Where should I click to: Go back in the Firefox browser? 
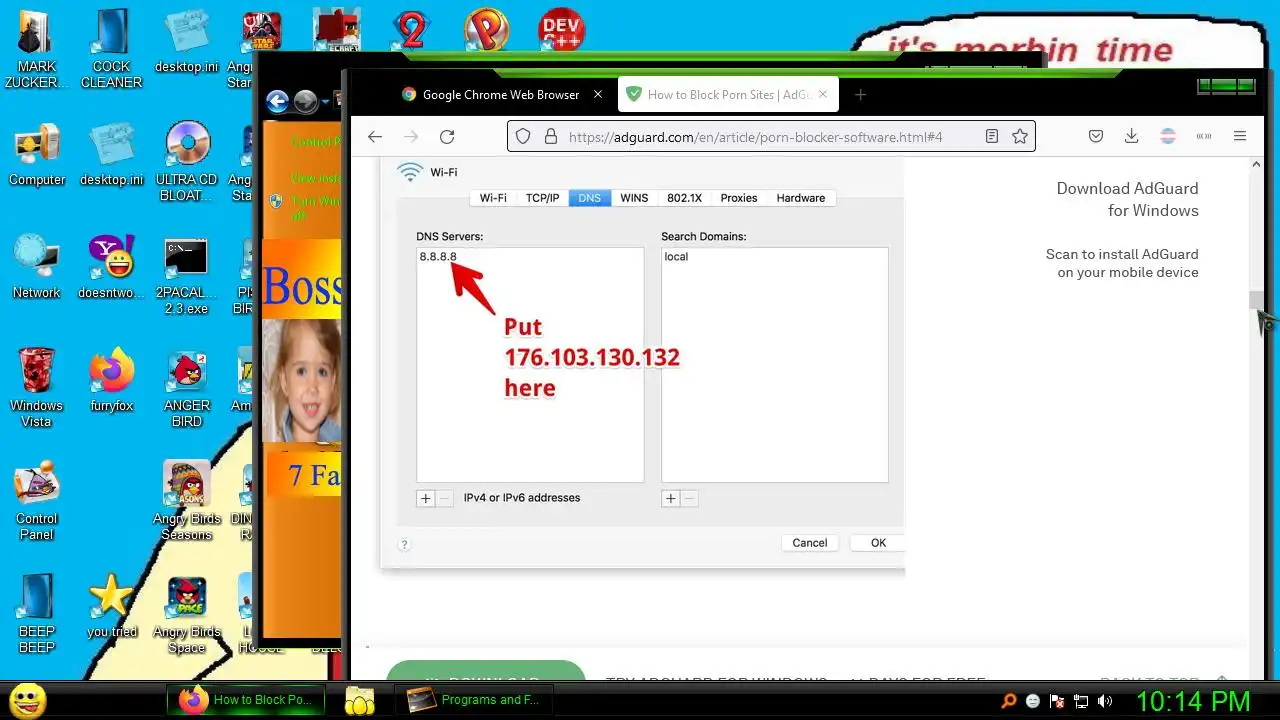[x=375, y=137]
